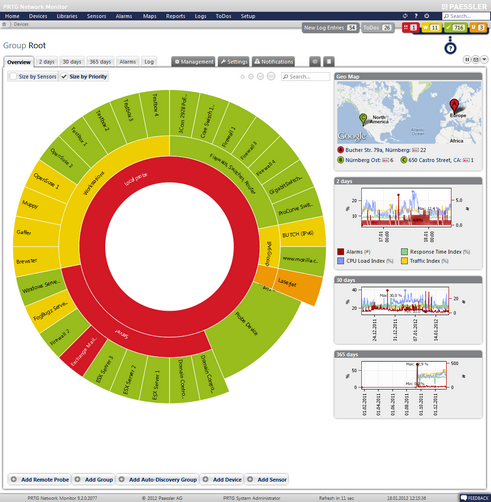The image size is (491, 502).
Task: Switch to the 30 days tab
Action: coord(72,62)
